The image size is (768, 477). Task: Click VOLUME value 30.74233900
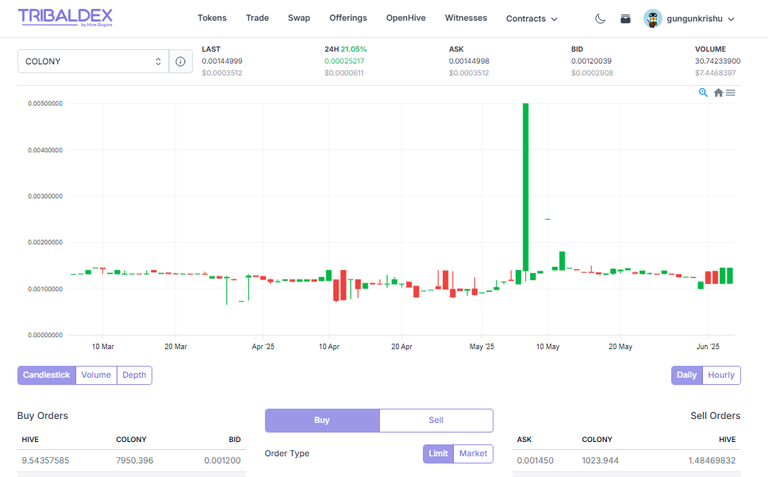pyautogui.click(x=718, y=61)
